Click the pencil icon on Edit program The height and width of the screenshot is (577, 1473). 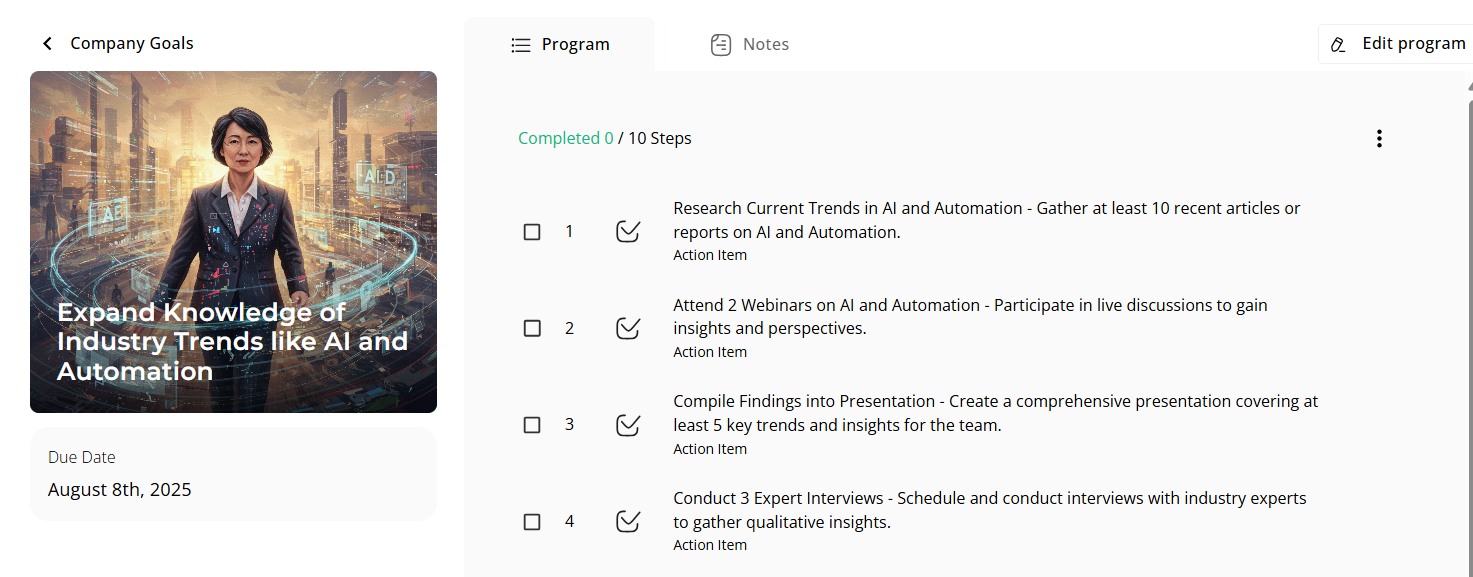[1338, 45]
